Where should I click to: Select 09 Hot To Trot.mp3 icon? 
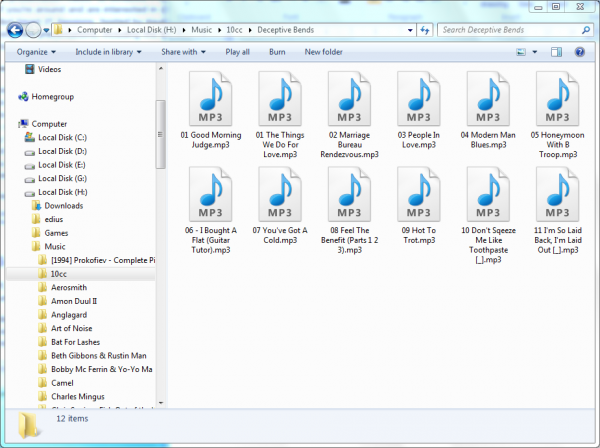419,194
